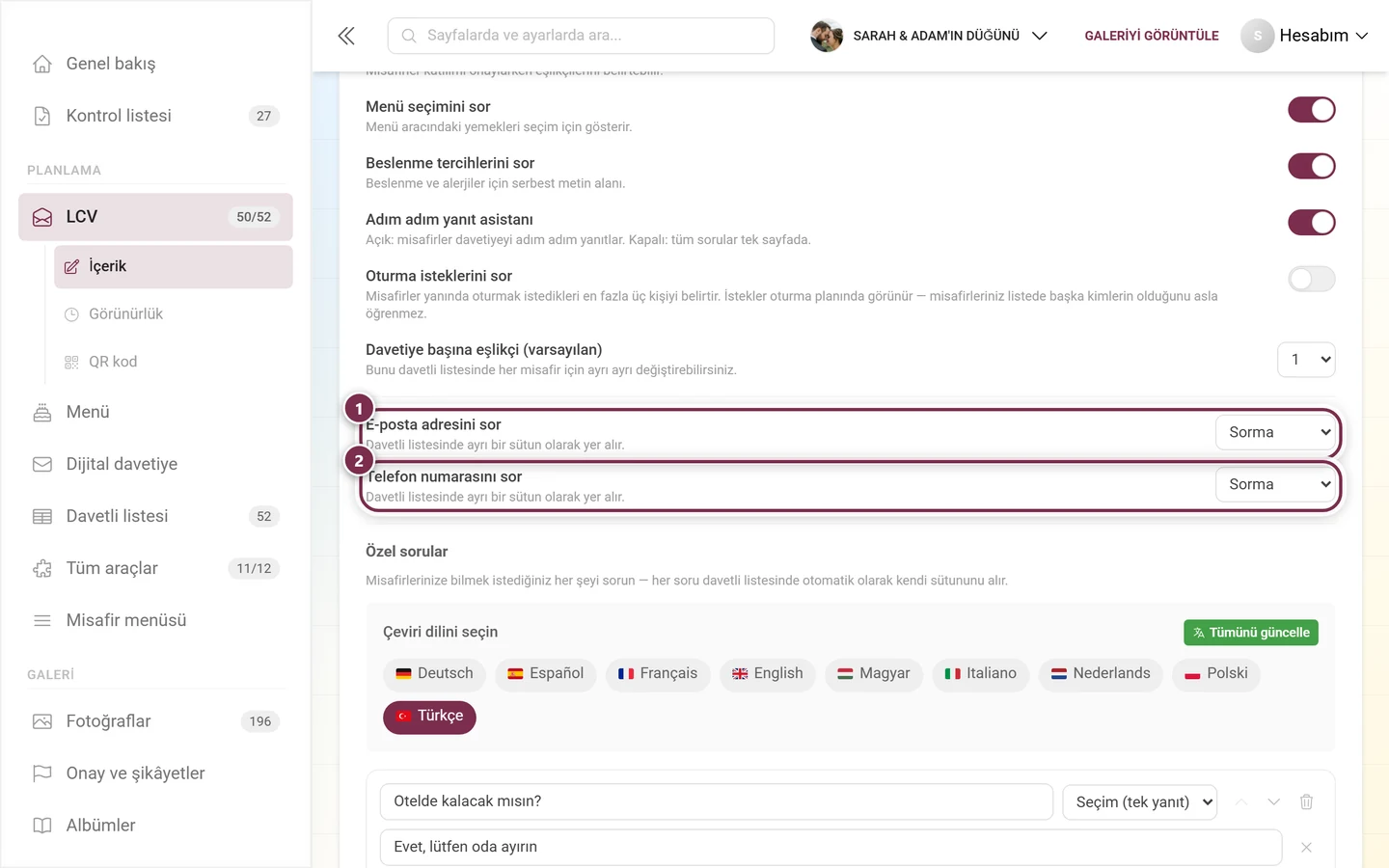The width and height of the screenshot is (1389, 868).
Task: Delete the 'Otelde kalacak mısın?' question
Action: pyautogui.click(x=1306, y=801)
